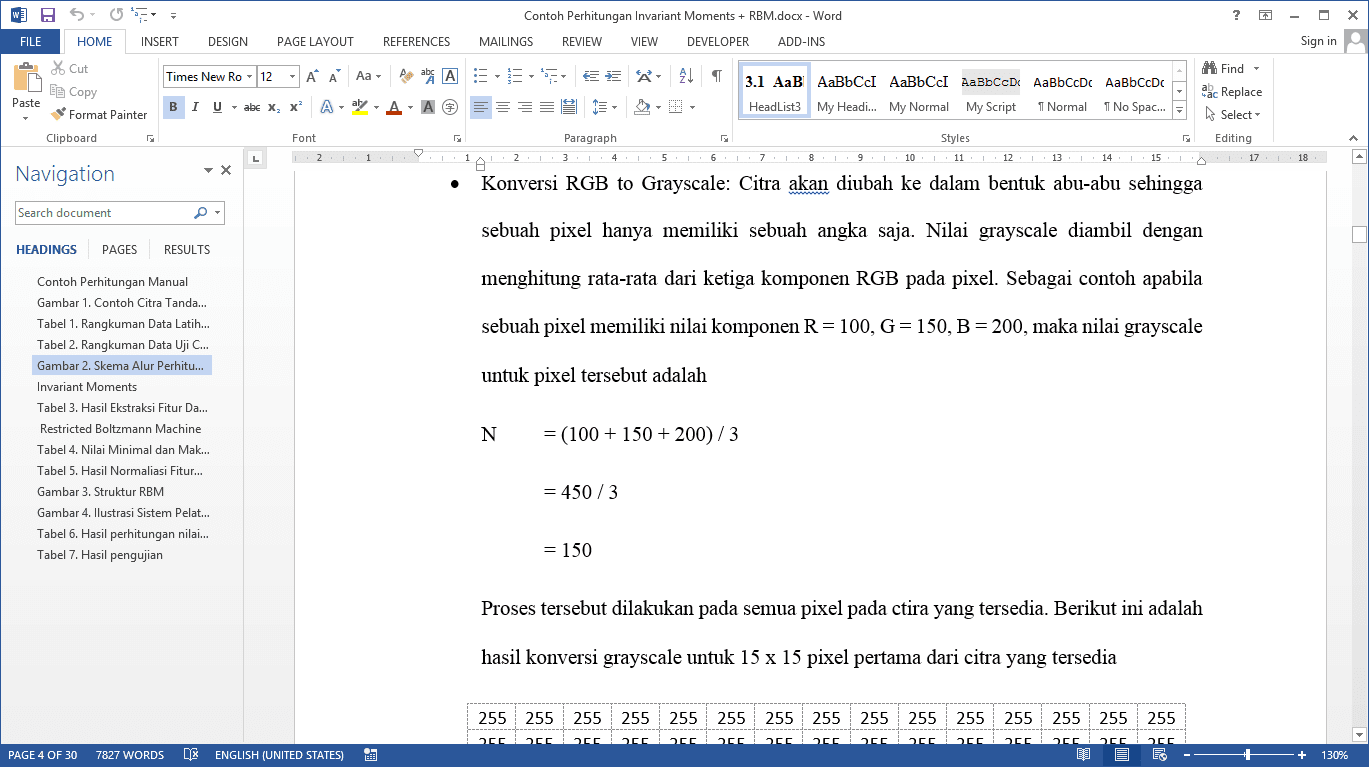Click the zoom slider in status bar
This screenshot has height=767, width=1369.
pyautogui.click(x=1248, y=755)
